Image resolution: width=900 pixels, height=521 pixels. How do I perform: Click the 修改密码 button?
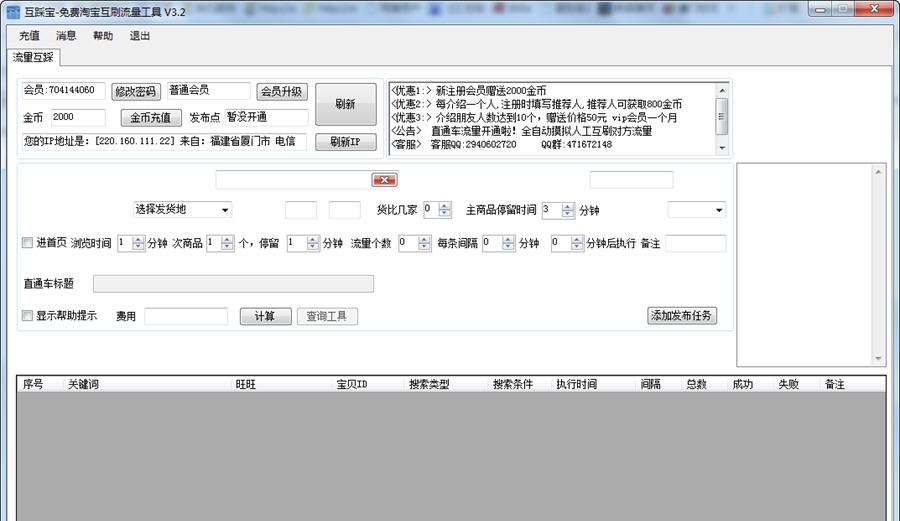coord(136,91)
